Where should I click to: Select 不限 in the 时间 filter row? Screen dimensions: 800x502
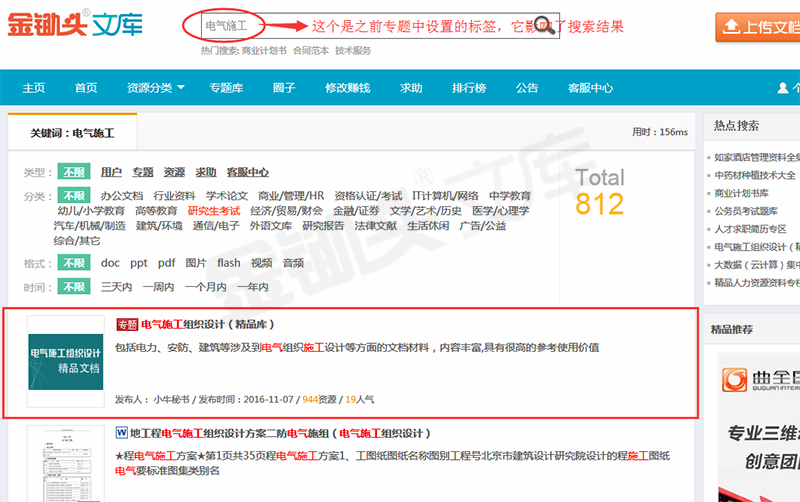73,287
